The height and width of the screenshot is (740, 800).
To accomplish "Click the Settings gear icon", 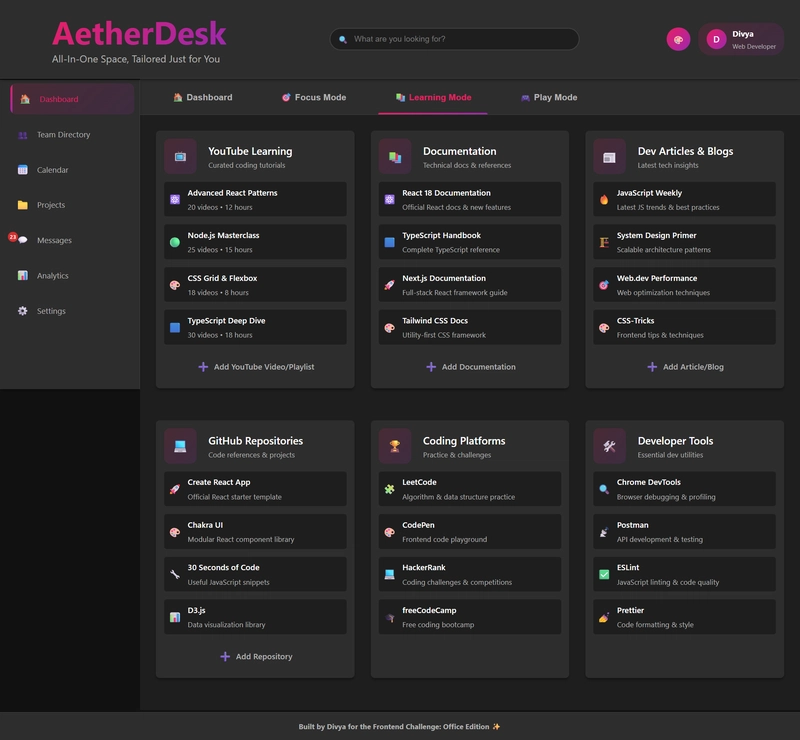I will pos(23,311).
